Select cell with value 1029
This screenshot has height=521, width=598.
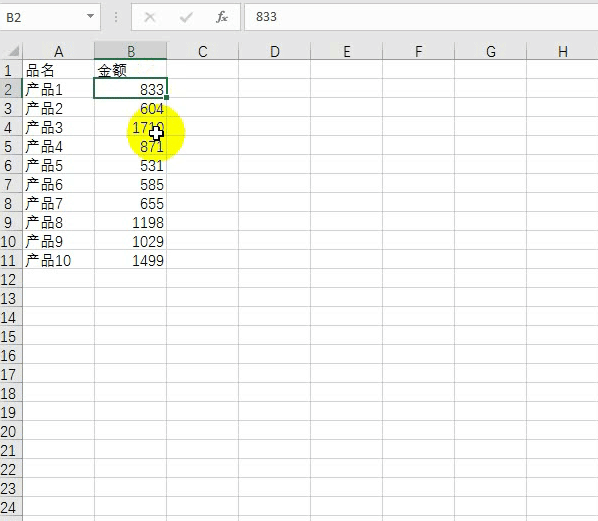point(130,241)
